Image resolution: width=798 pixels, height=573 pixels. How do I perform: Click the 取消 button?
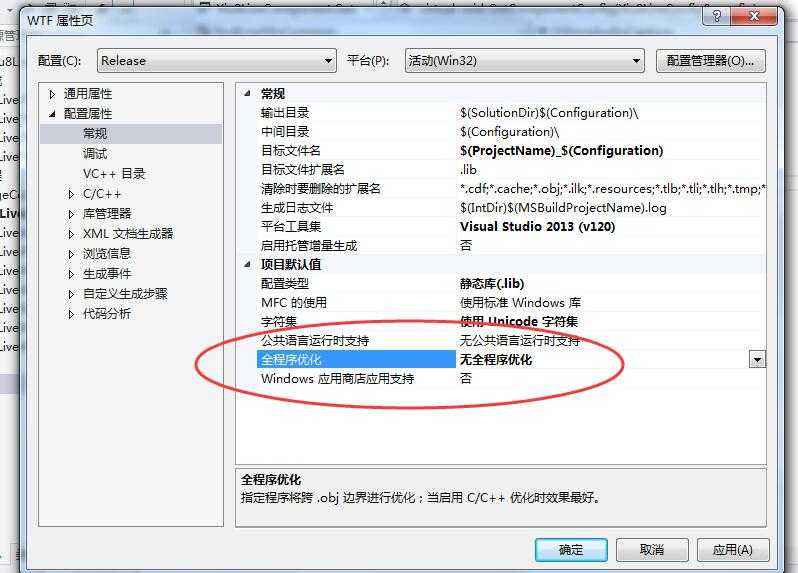tap(652, 550)
